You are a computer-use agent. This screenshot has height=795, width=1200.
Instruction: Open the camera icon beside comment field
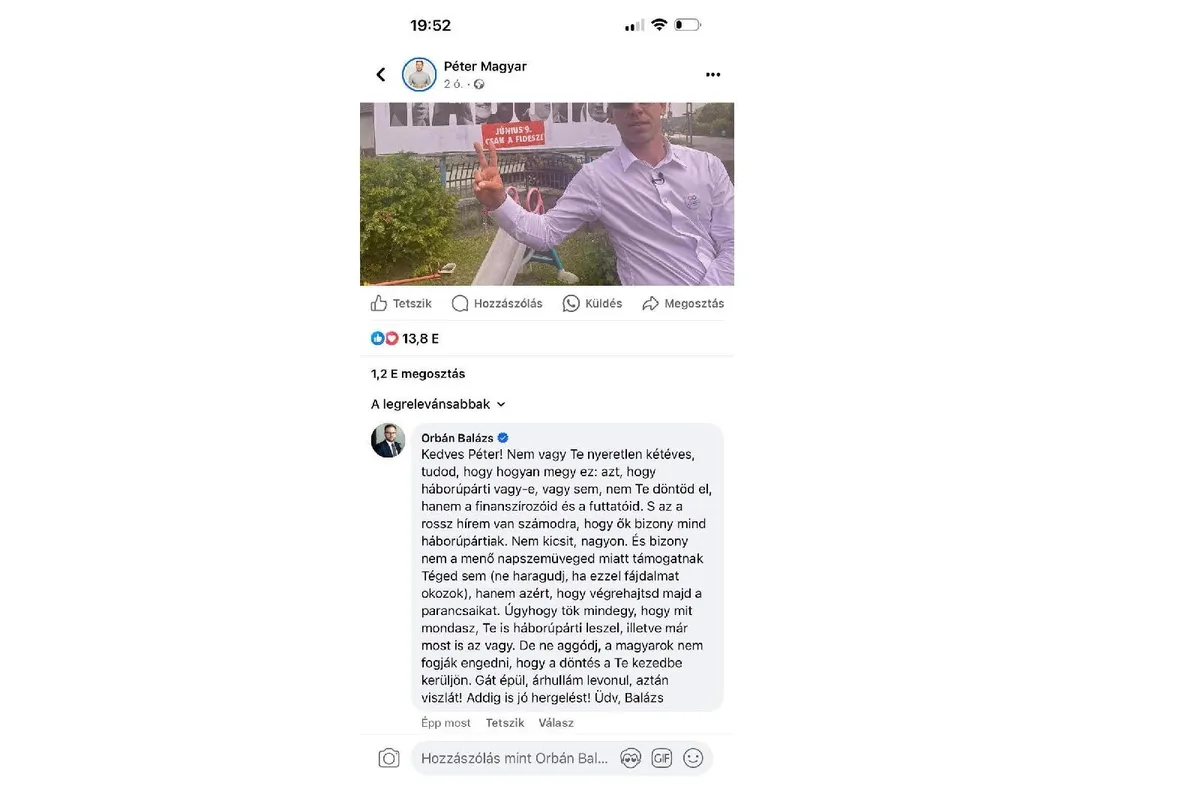(389, 758)
